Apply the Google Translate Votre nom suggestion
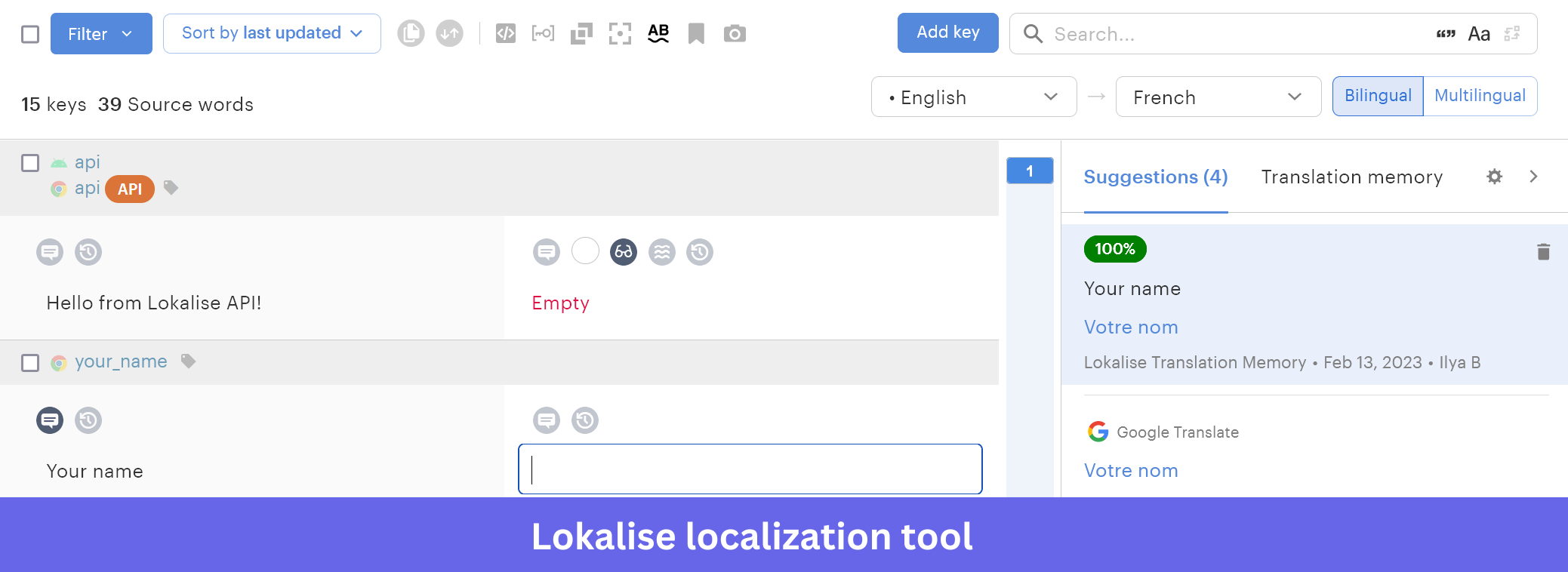Image resolution: width=1568 pixels, height=572 pixels. [1131, 471]
